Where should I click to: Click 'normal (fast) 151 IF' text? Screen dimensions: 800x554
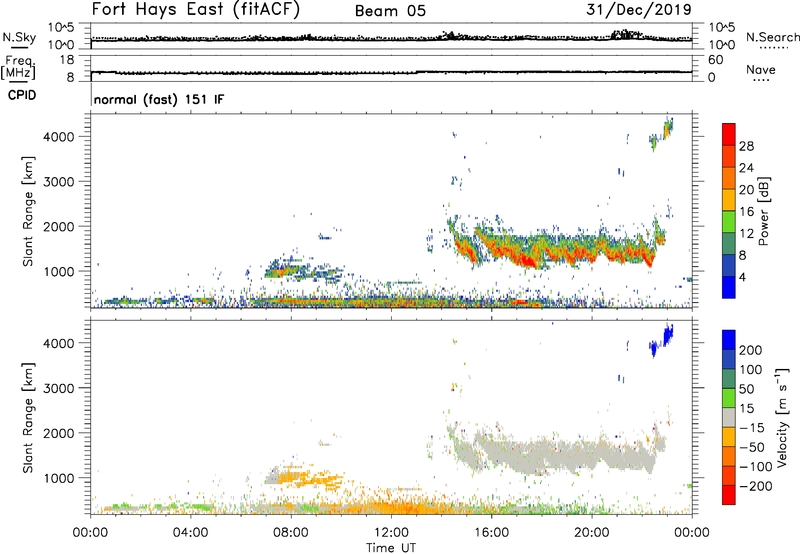pyautogui.click(x=159, y=99)
